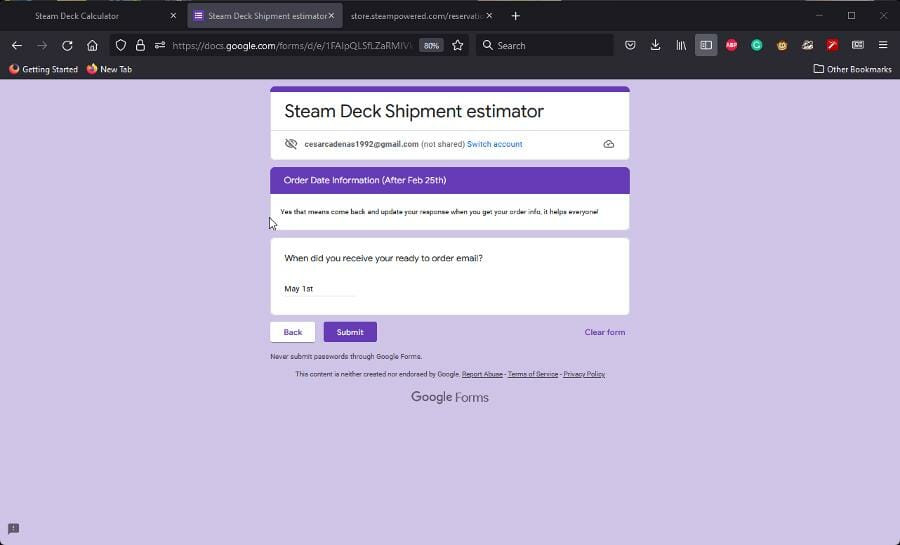The width and height of the screenshot is (900, 545).
Task: Close the Steam Deck Calculator tab
Action: [173, 16]
